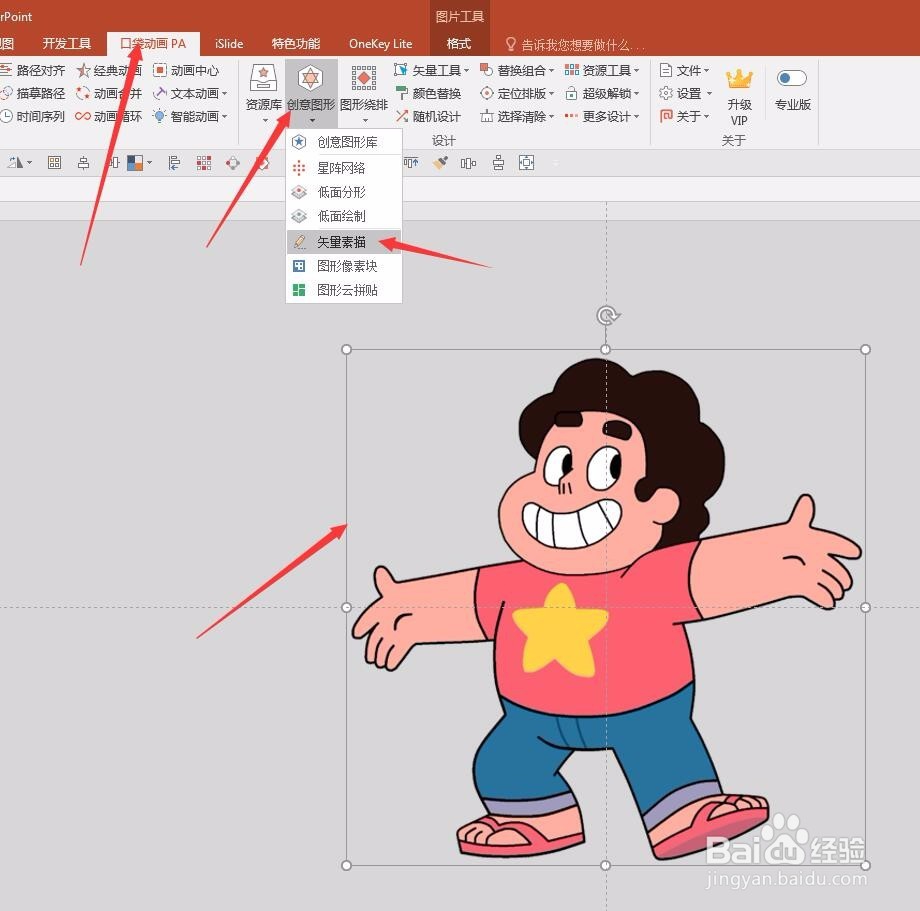Click the 创意图形 creative shapes icon

(310, 78)
